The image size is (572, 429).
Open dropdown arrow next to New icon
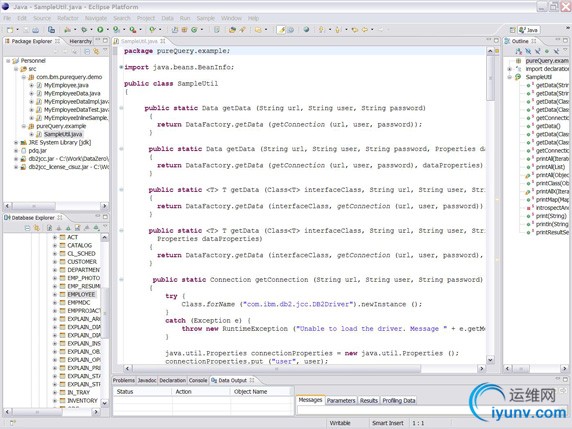click(18, 30)
